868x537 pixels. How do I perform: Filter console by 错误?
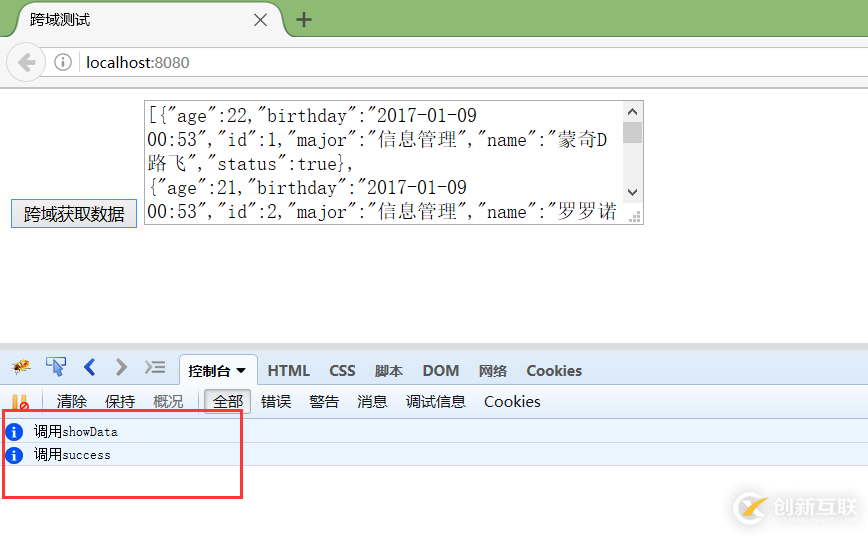(276, 401)
